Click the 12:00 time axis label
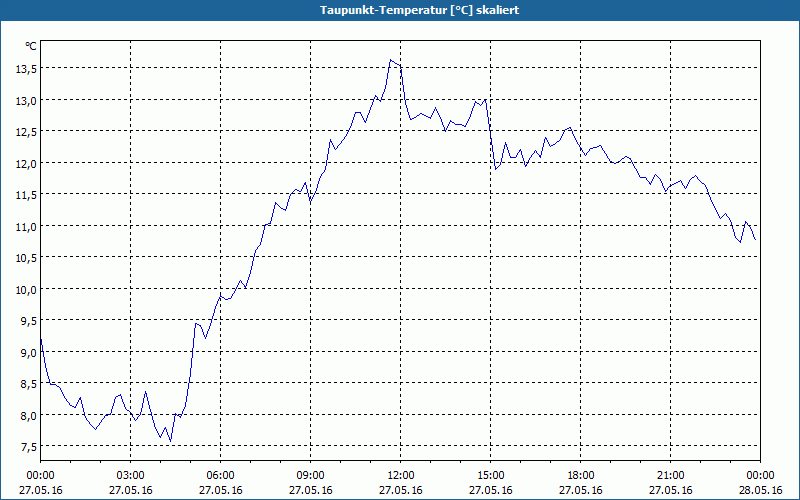 (x=401, y=476)
